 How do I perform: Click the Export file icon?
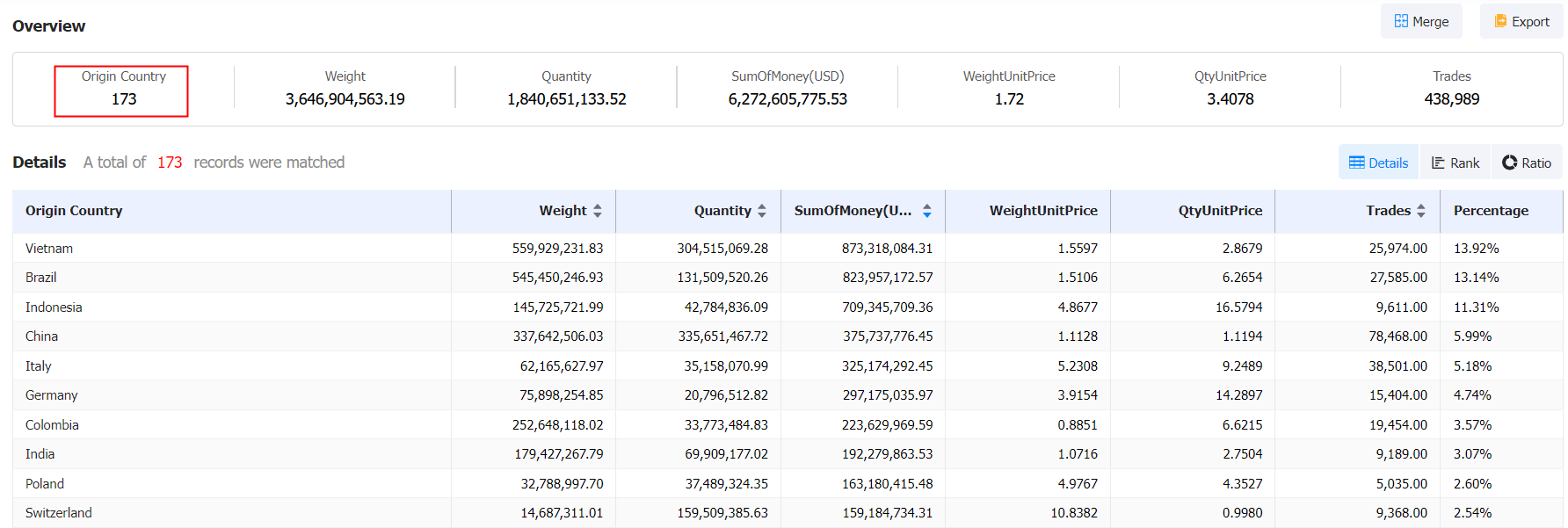(x=1500, y=21)
